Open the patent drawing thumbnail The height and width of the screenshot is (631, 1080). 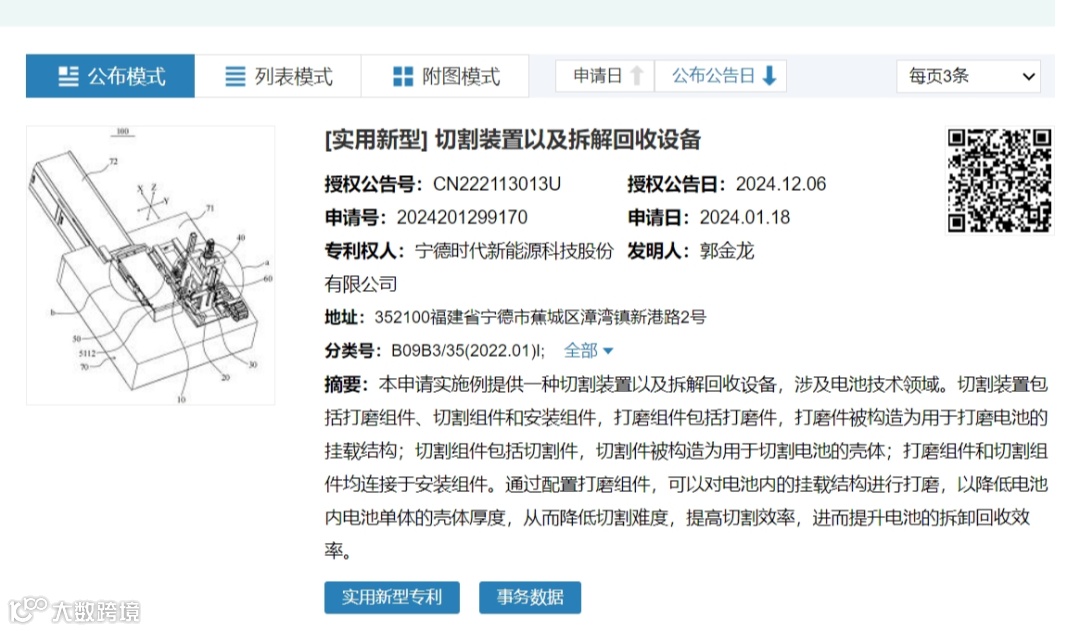151,265
